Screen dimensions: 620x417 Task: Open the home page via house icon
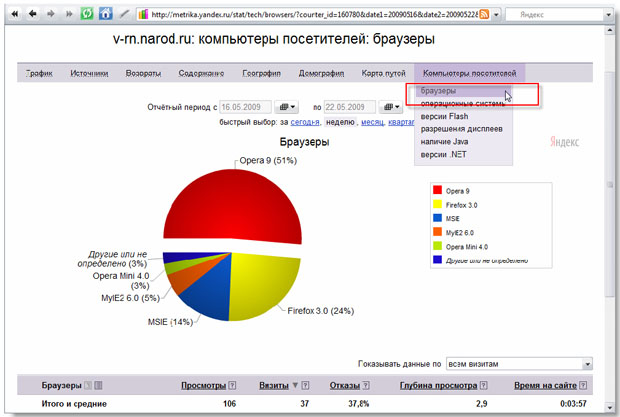tap(105, 14)
